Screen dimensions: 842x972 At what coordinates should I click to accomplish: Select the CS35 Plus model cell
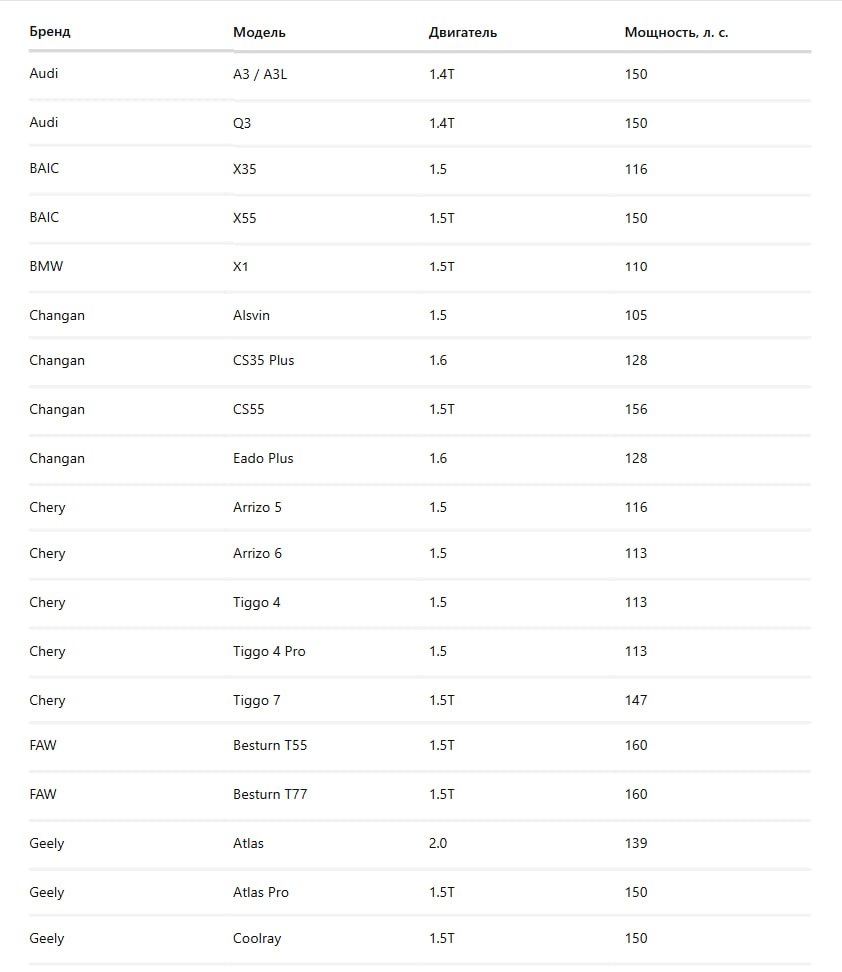coord(263,360)
